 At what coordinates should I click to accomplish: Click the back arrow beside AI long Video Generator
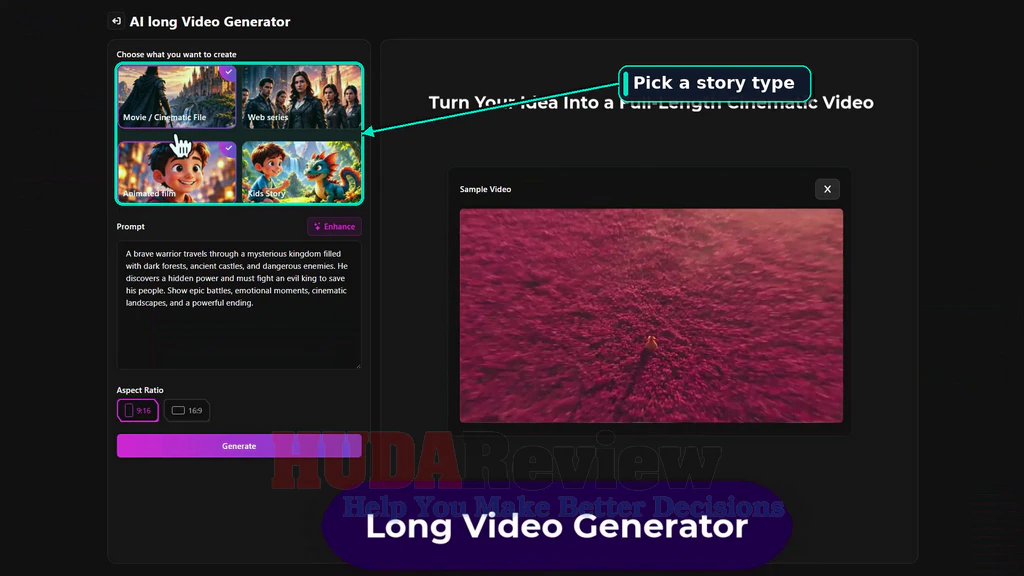[116, 21]
